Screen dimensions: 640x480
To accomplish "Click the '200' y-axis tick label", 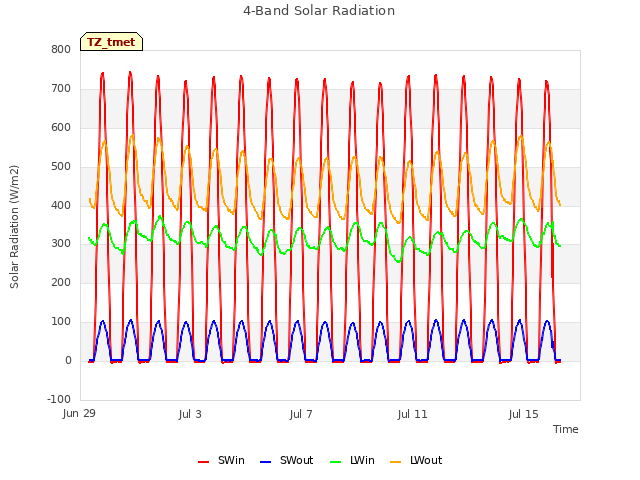I will pos(61,282).
